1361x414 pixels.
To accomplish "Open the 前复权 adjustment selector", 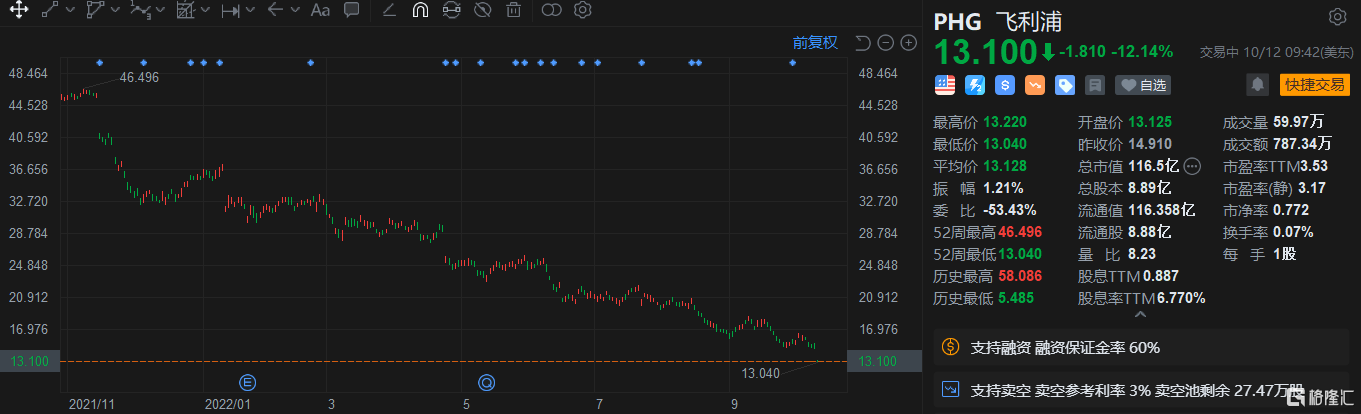I will (815, 42).
